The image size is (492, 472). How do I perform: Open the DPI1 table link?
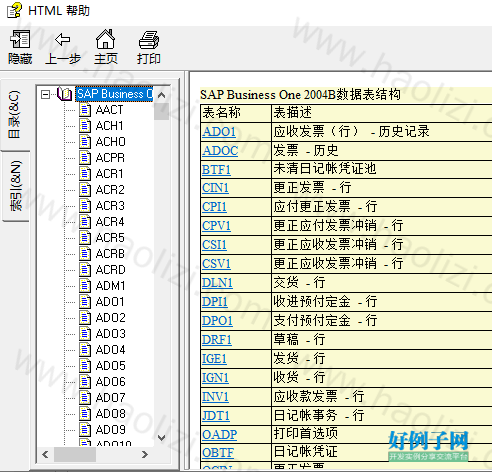point(215,302)
